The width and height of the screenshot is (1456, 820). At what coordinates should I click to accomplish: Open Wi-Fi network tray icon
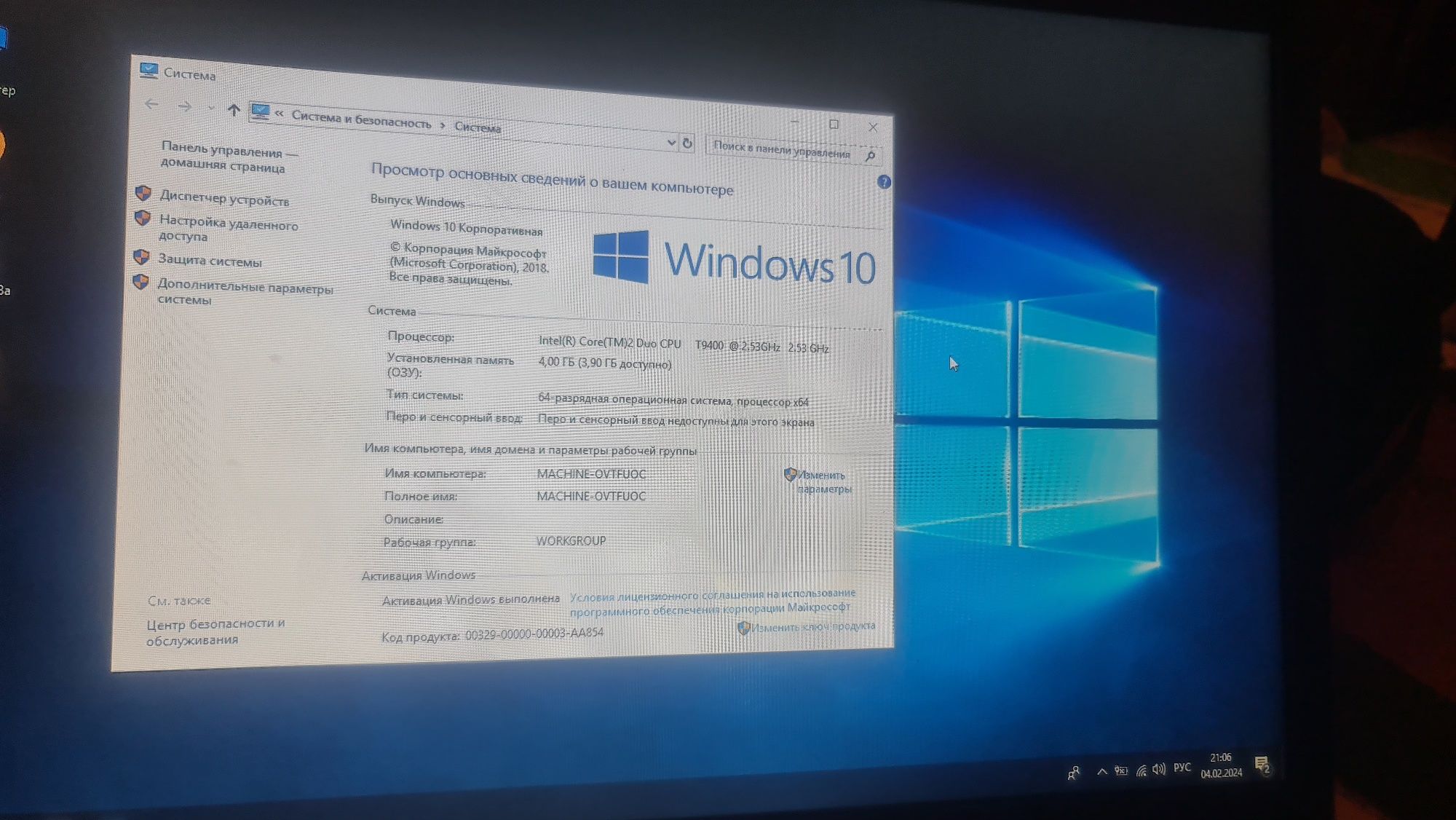[x=1141, y=770]
